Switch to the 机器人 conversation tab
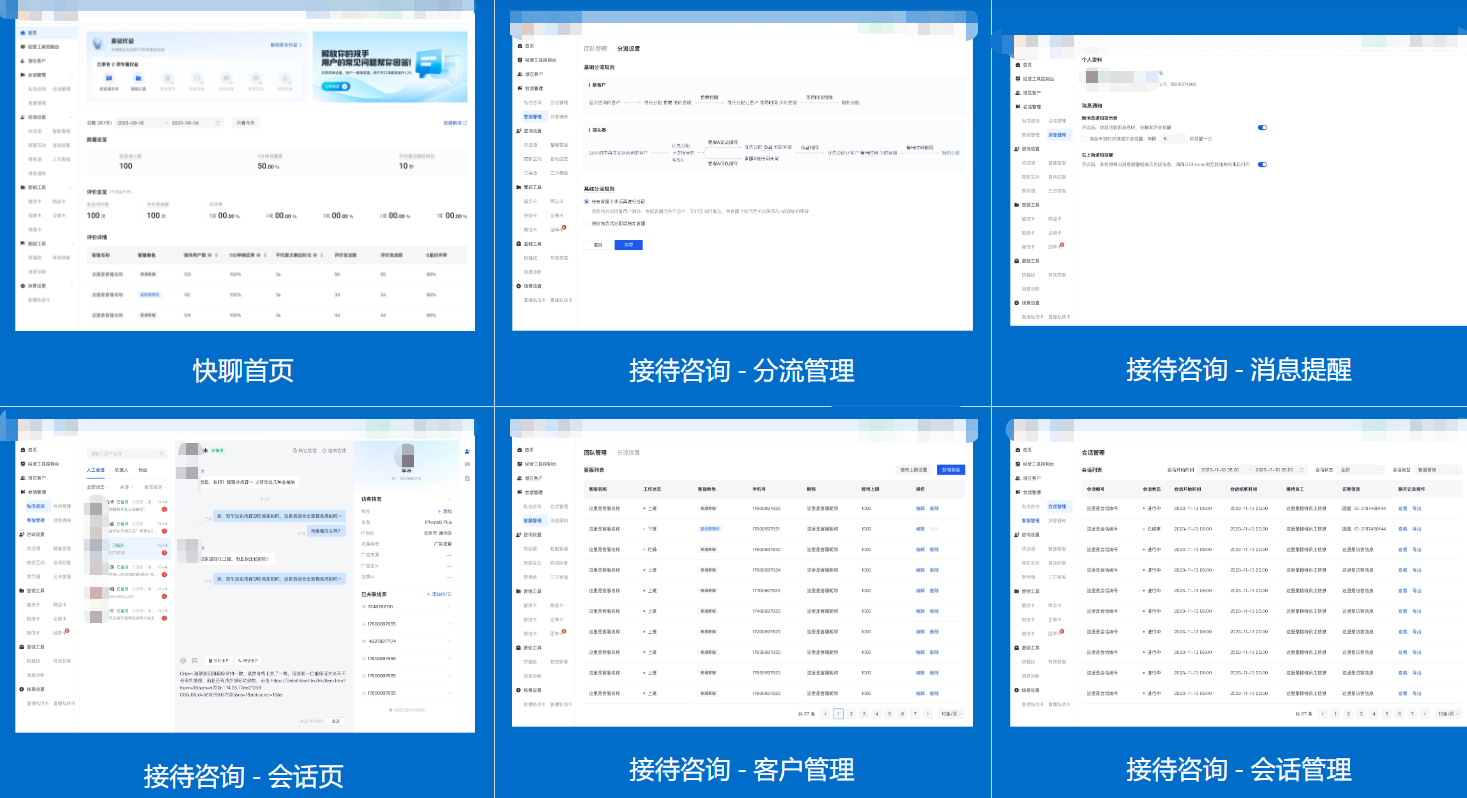The width and height of the screenshot is (1467, 798). click(122, 470)
